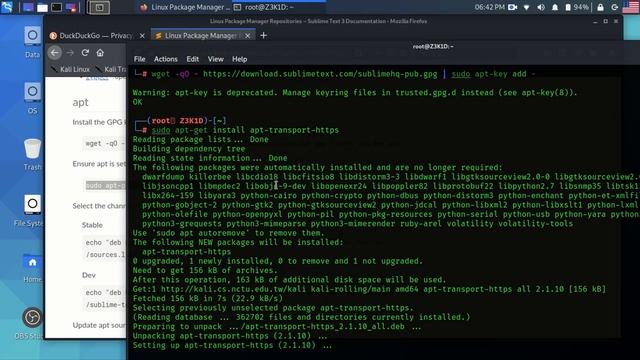
Task: Click 'Setting up apt-transport-https' terminal line
Action: tap(232, 345)
